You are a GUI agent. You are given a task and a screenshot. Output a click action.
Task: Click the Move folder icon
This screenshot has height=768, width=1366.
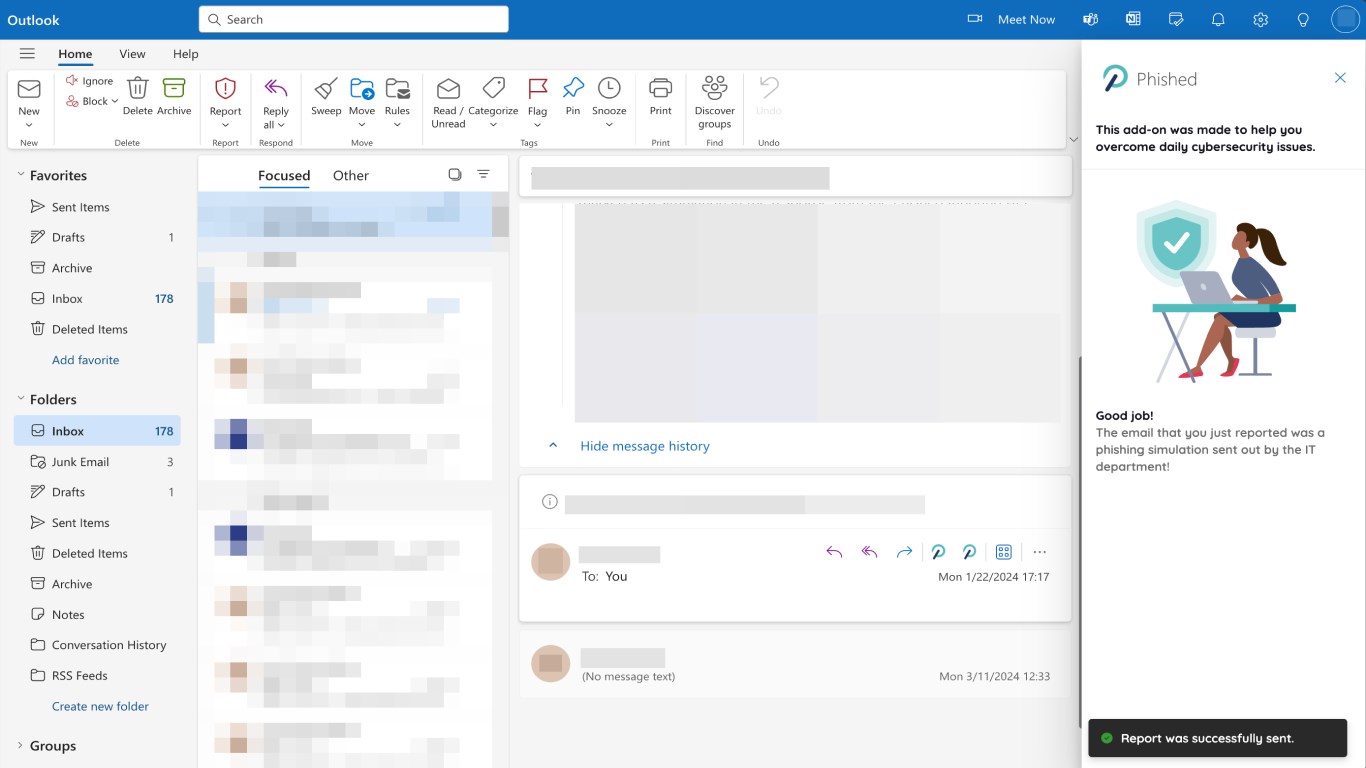362,88
